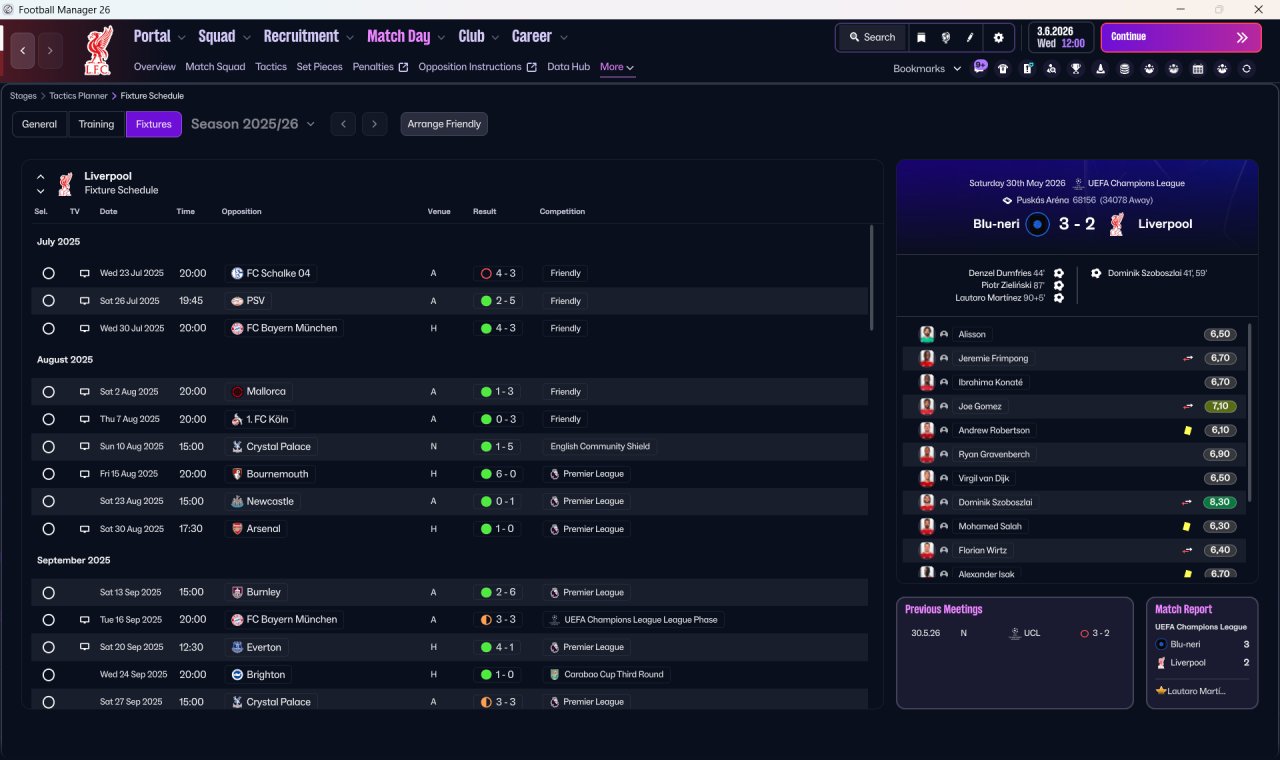Open the Set Pieces submenu item
This screenshot has height=760, width=1280.
319,67
